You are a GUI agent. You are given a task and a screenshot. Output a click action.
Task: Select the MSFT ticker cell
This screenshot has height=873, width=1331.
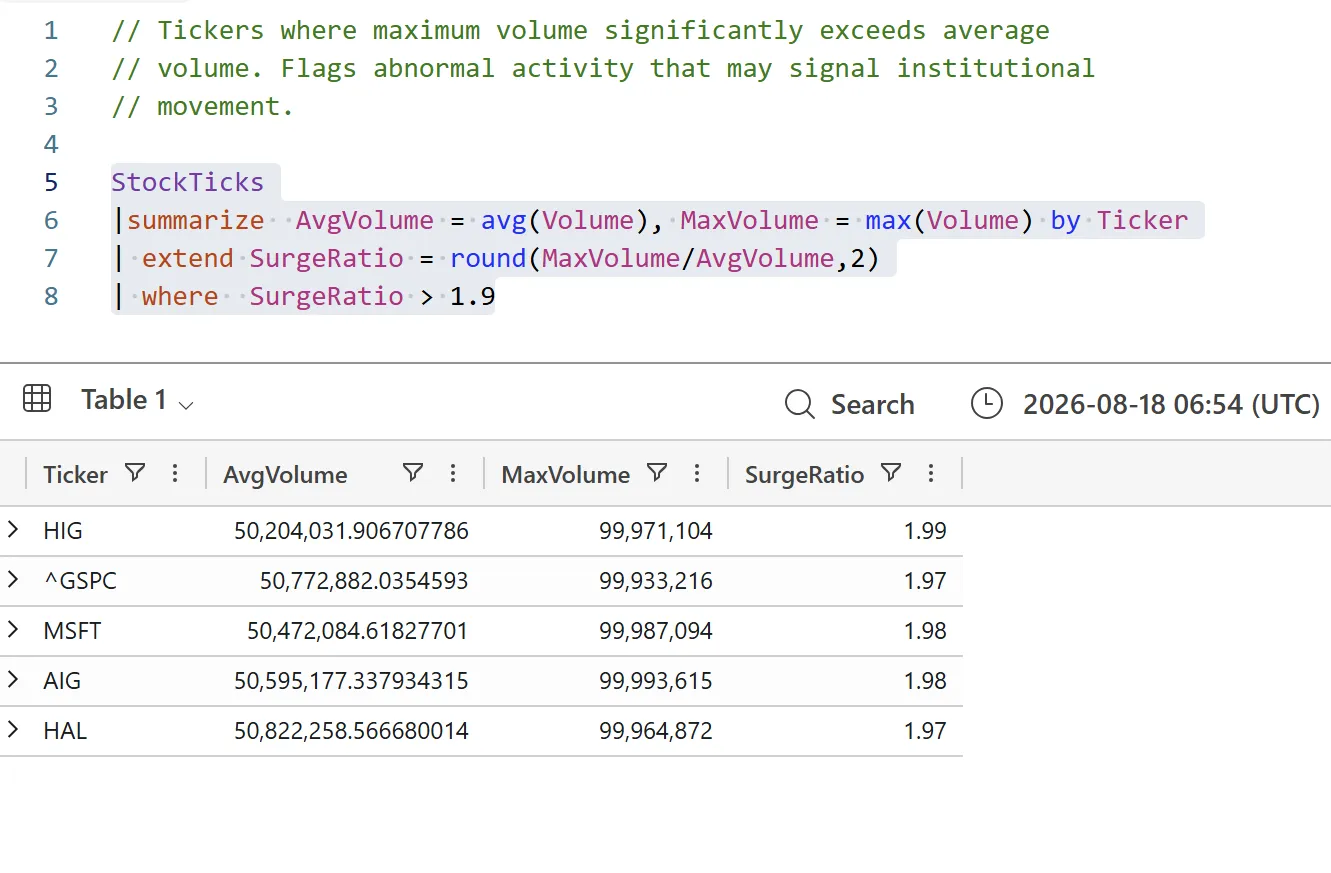[72, 631]
